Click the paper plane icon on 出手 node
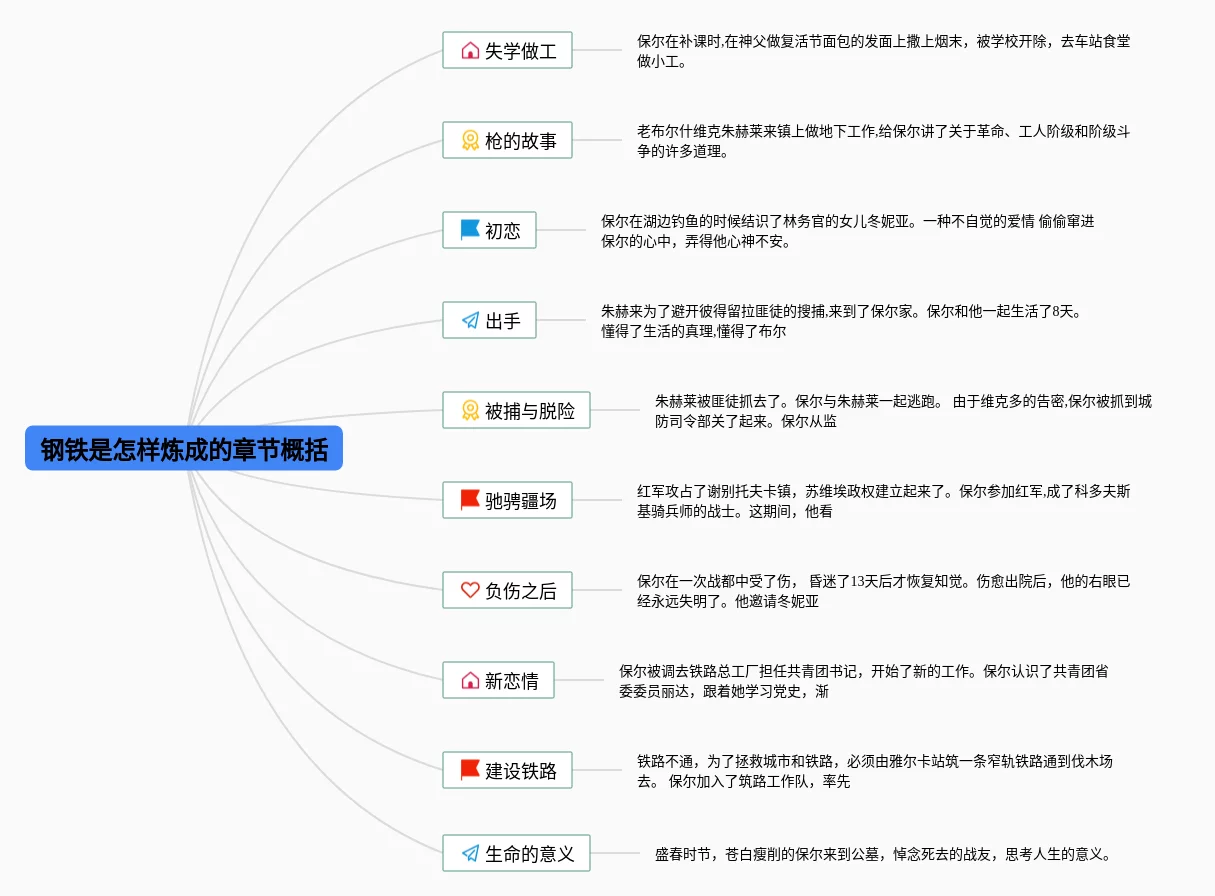Viewport: 1215px width, 896px height. coord(470,320)
